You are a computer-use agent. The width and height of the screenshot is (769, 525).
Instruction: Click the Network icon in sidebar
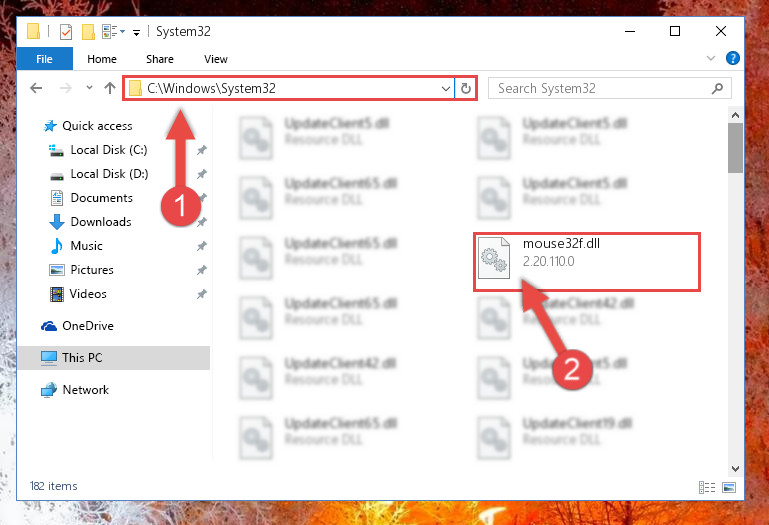(49, 390)
